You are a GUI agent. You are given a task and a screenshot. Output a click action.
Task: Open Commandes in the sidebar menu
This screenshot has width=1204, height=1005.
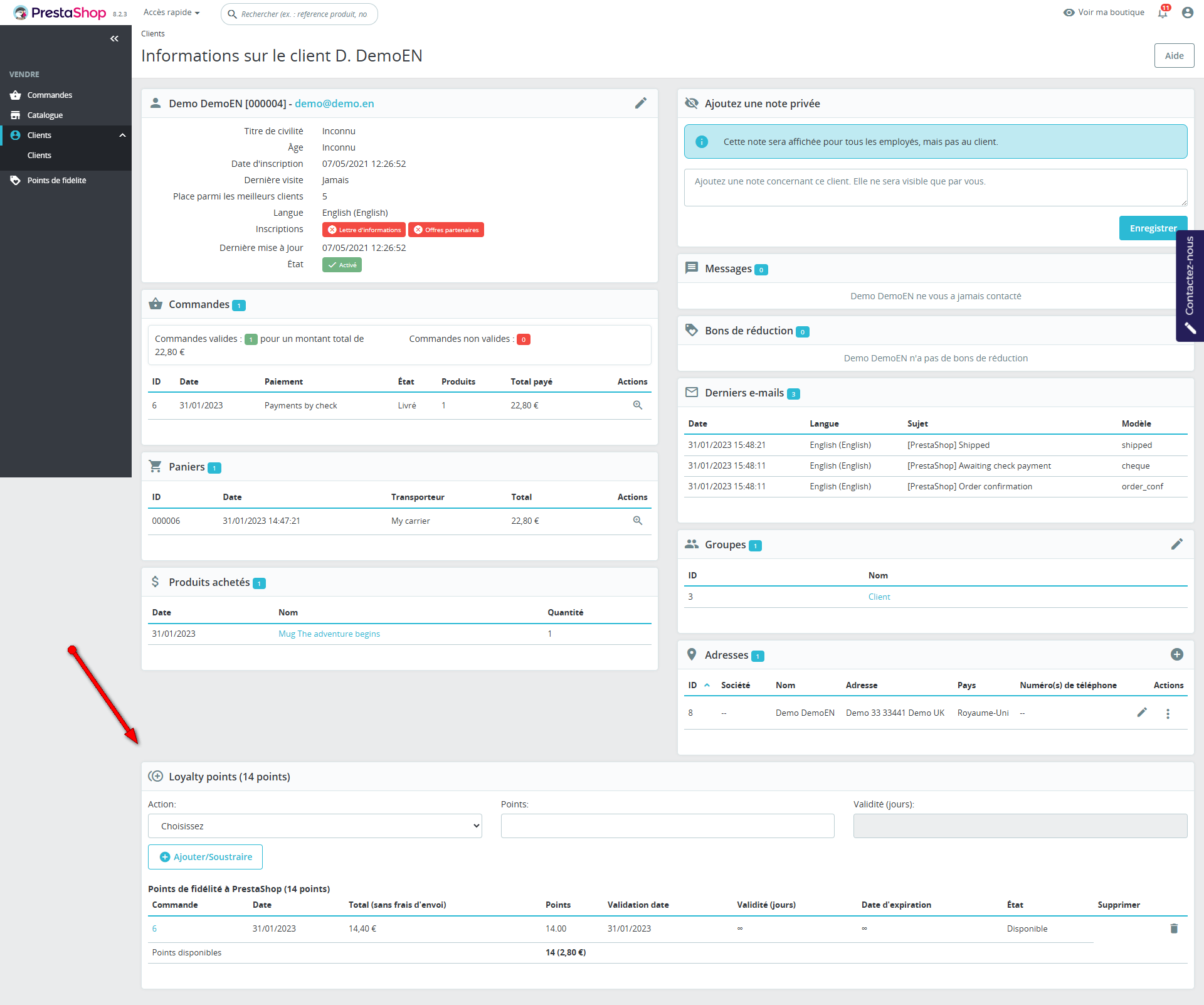[x=50, y=95]
